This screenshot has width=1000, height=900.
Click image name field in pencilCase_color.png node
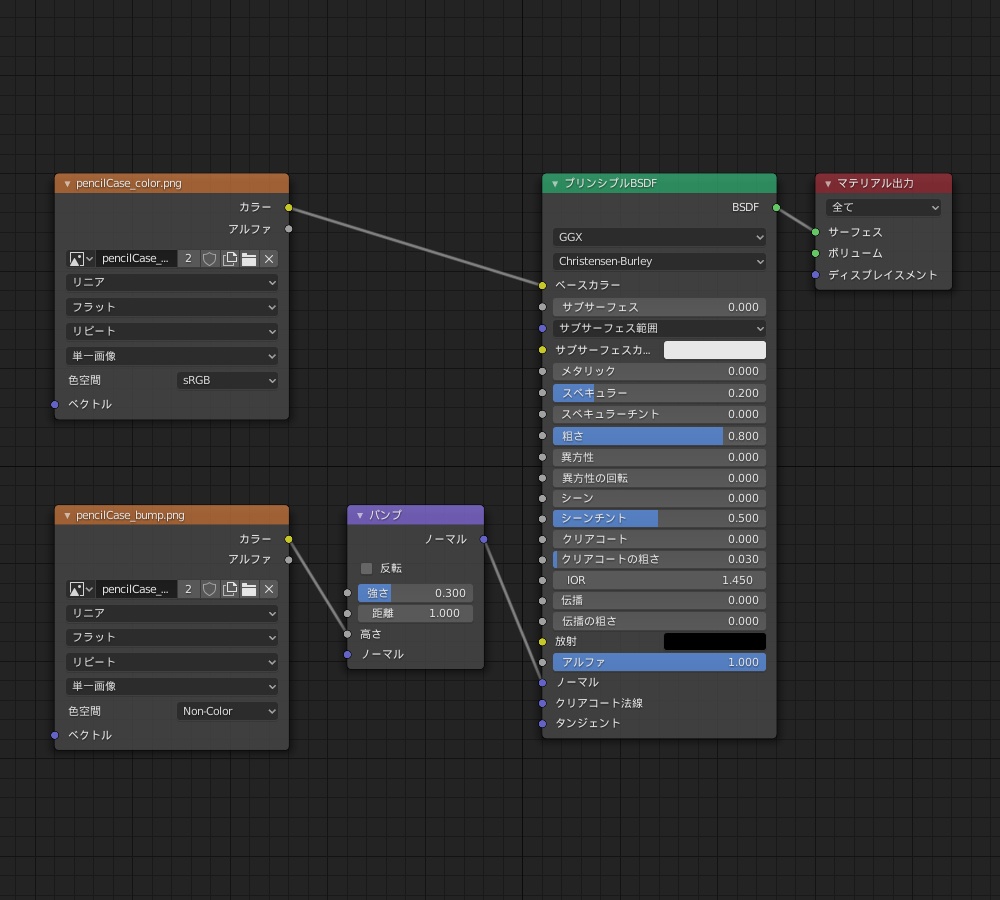tap(136, 258)
